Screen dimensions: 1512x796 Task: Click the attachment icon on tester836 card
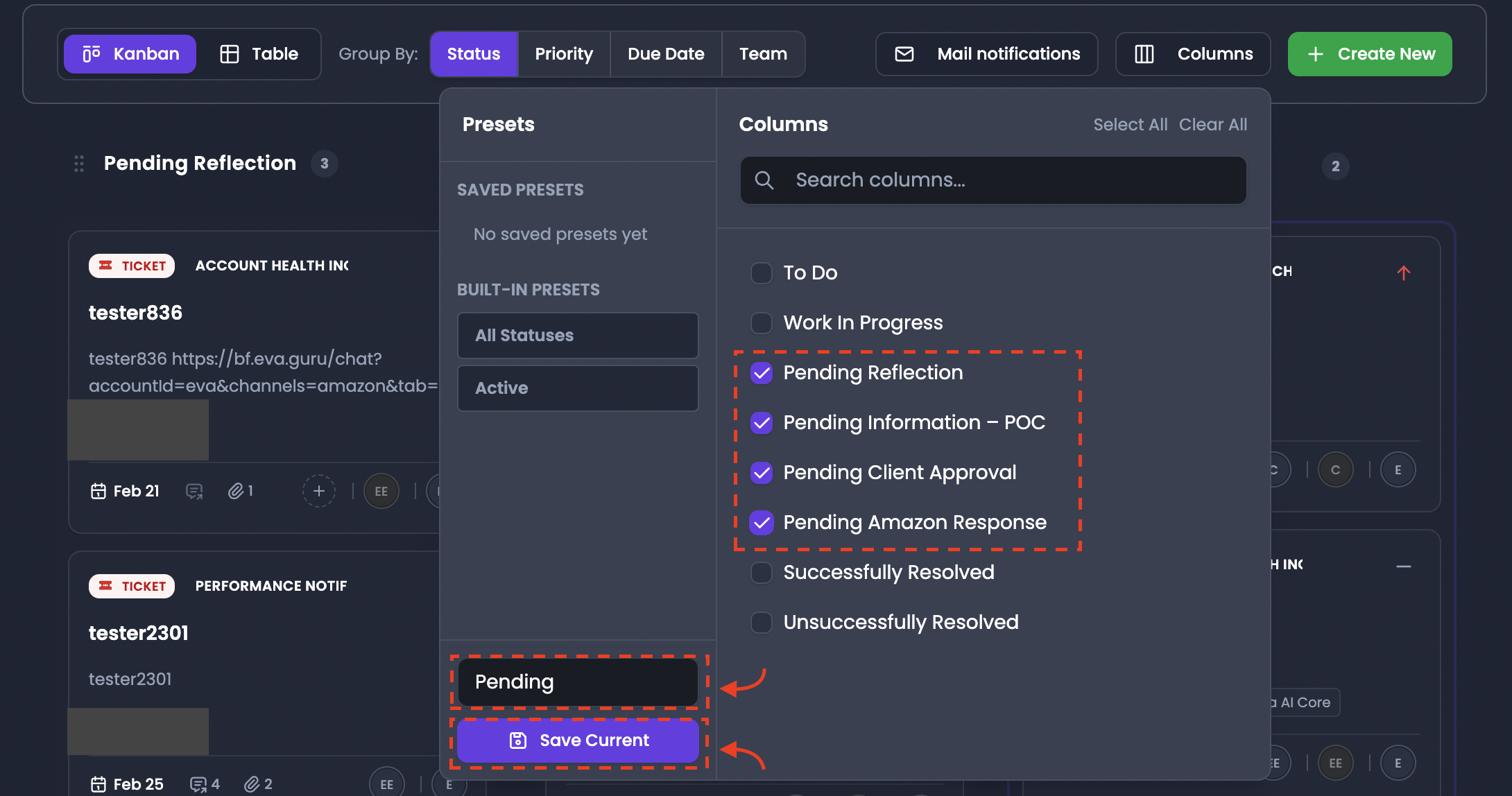pos(235,491)
